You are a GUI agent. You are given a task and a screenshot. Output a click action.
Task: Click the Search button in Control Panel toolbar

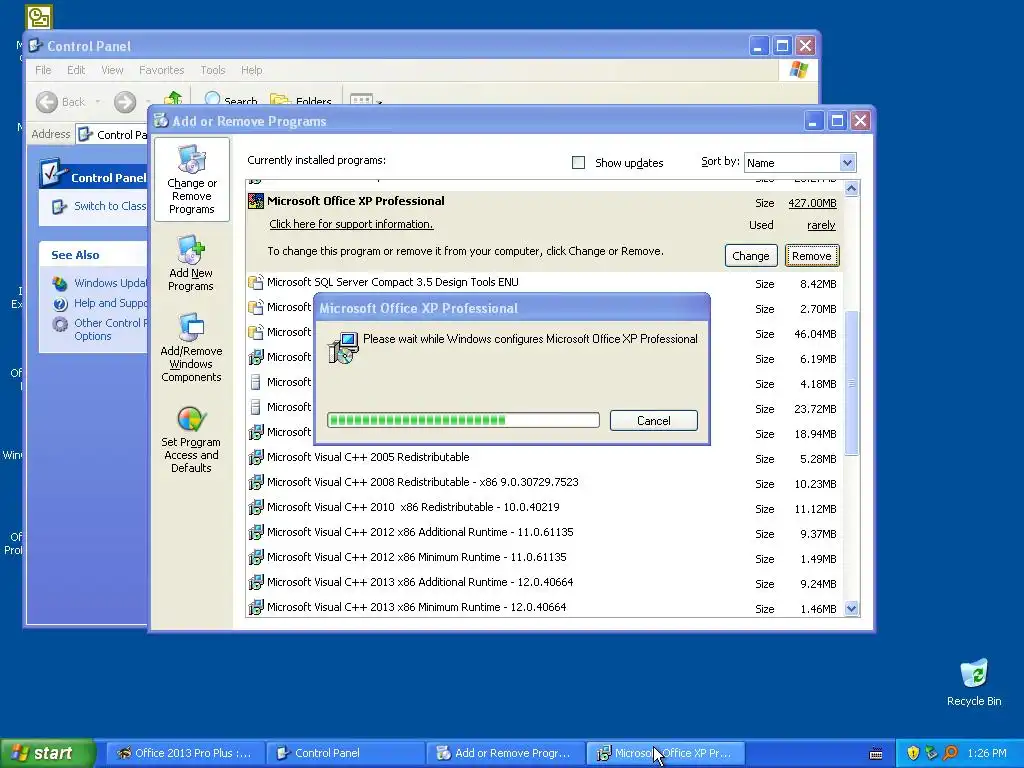pyautogui.click(x=231, y=101)
